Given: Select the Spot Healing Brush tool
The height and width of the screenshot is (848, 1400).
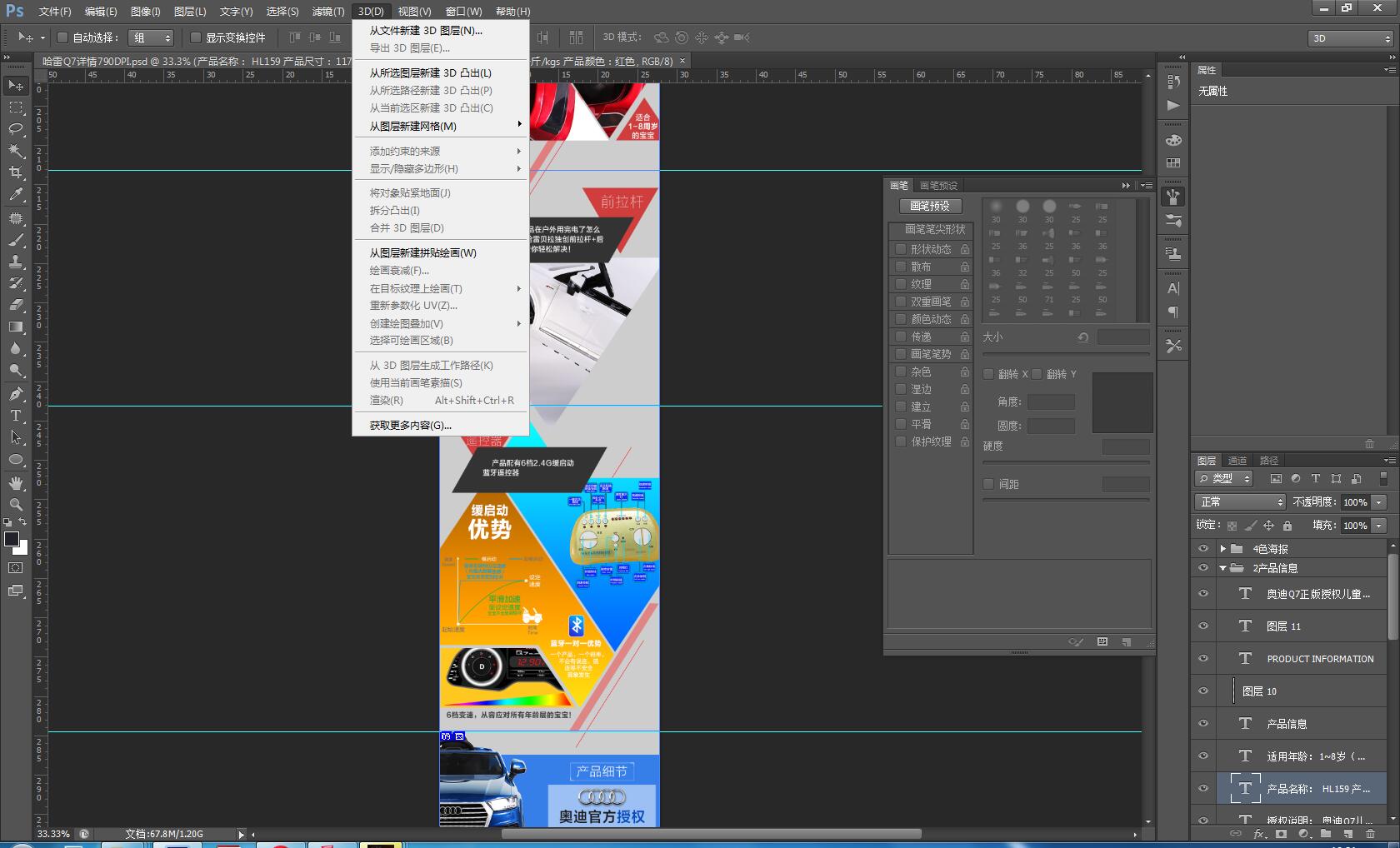Looking at the screenshot, I should point(16,218).
